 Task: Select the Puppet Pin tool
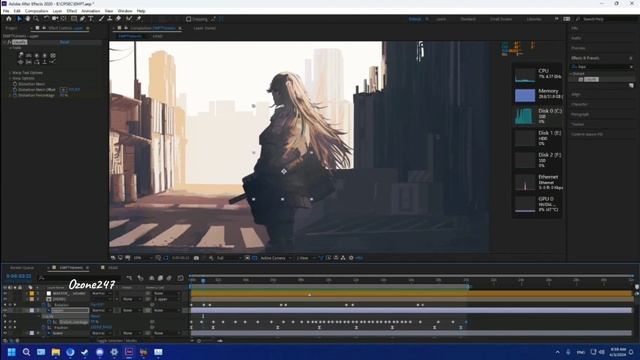pyautogui.click(x=138, y=19)
